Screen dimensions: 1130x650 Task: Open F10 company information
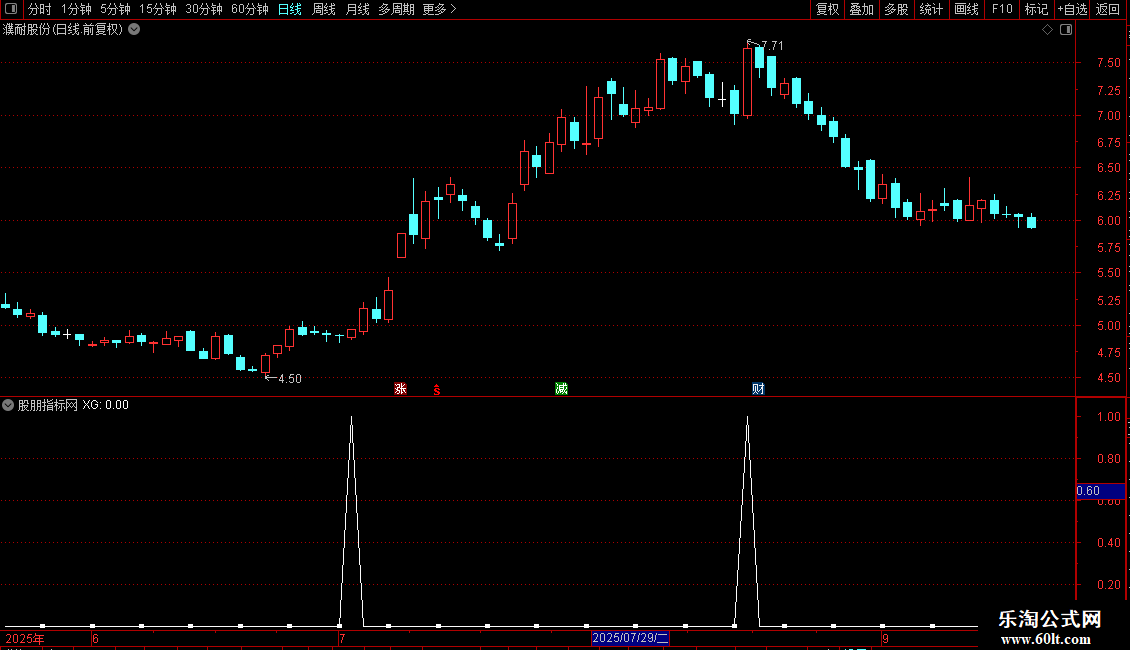tap(1002, 9)
